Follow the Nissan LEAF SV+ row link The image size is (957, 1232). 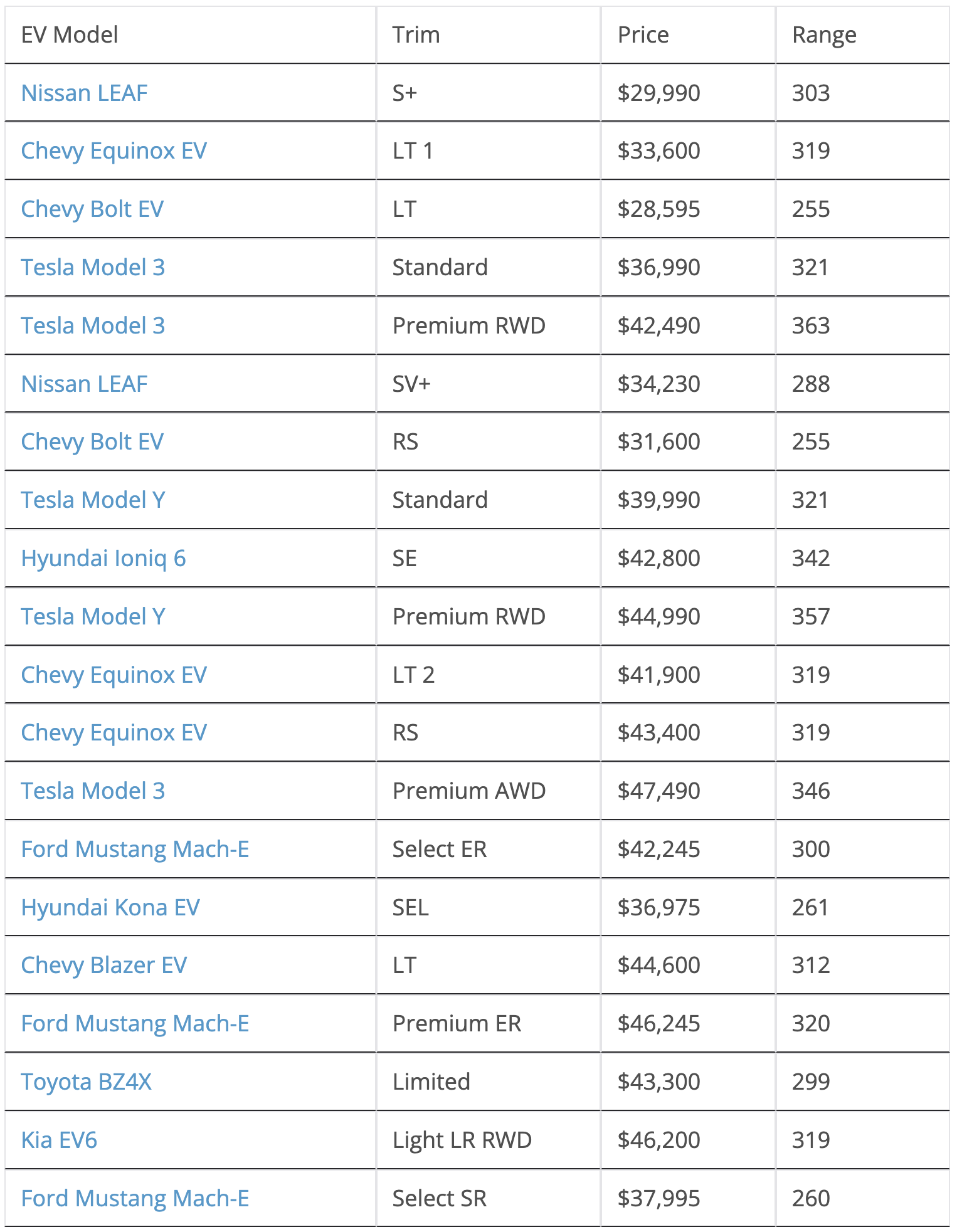84,384
